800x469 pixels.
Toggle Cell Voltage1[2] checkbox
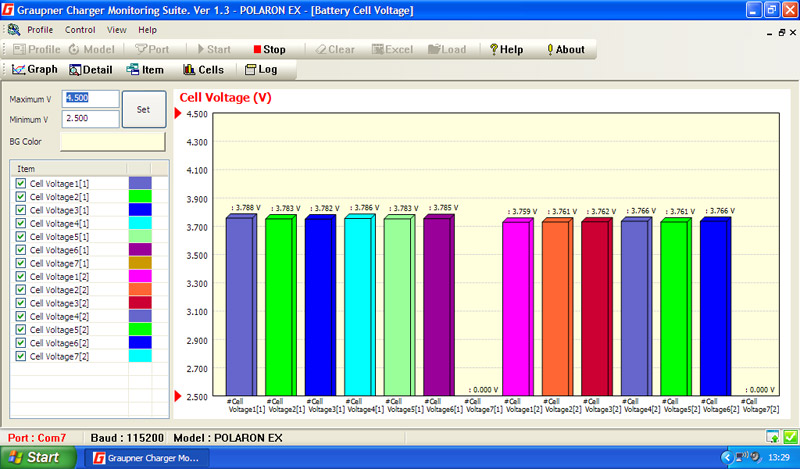[20, 276]
